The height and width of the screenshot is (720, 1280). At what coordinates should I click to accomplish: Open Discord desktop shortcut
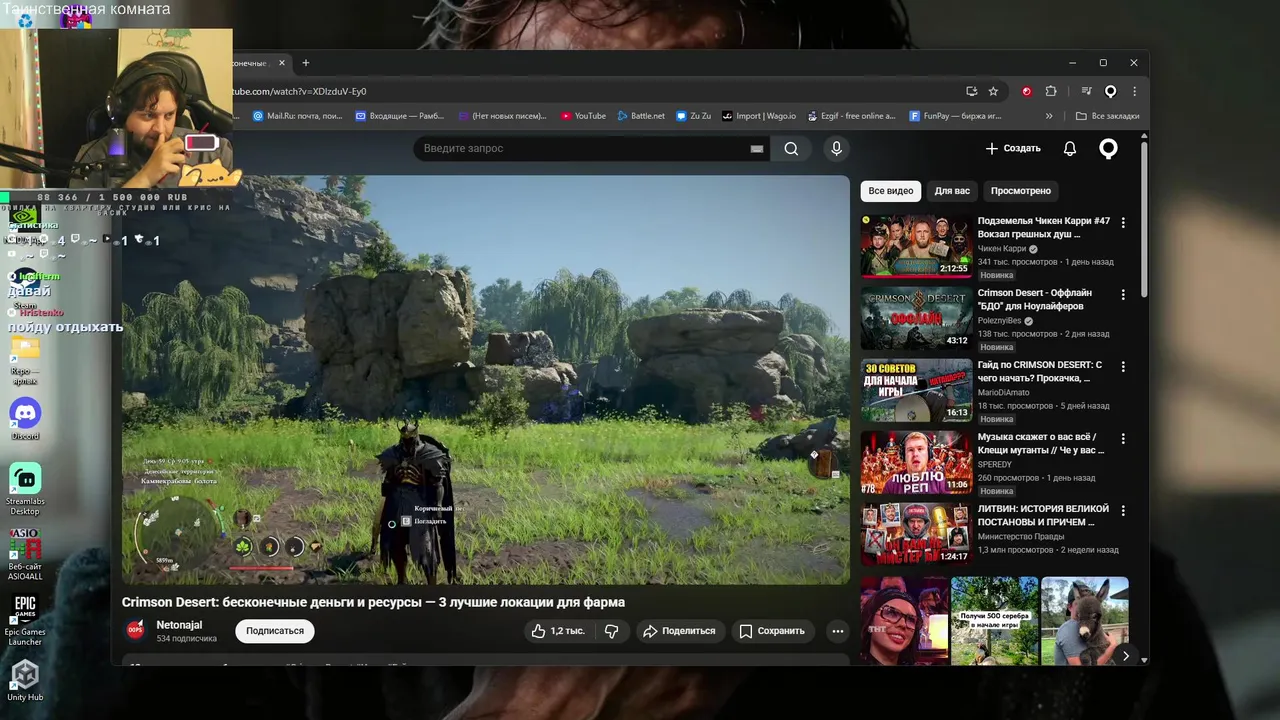[25, 418]
